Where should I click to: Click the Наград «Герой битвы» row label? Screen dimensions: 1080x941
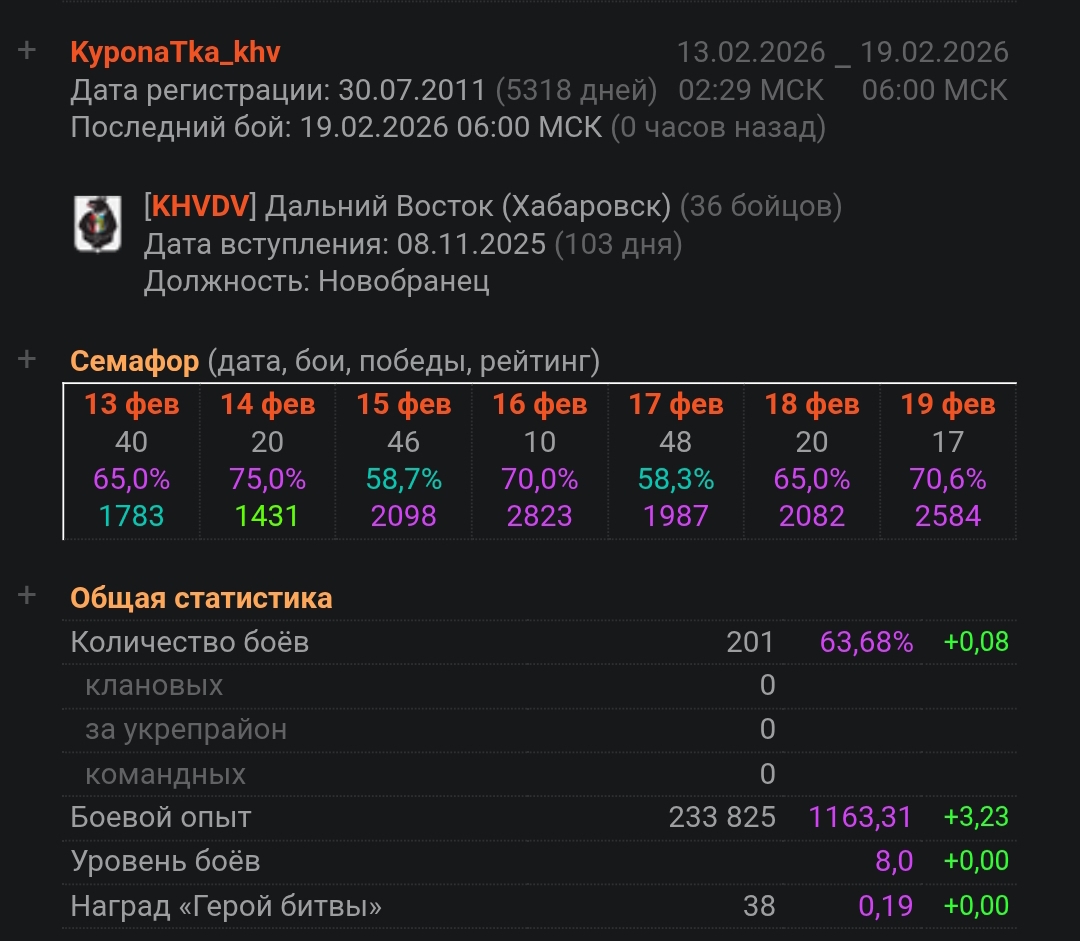(226, 906)
